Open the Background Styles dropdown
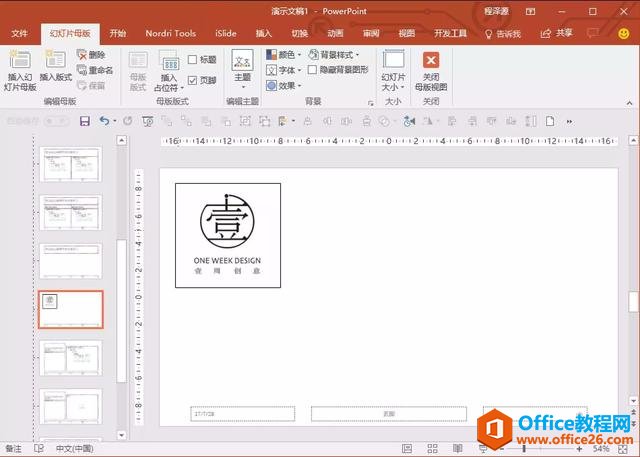The width and height of the screenshot is (640, 457). coord(334,55)
